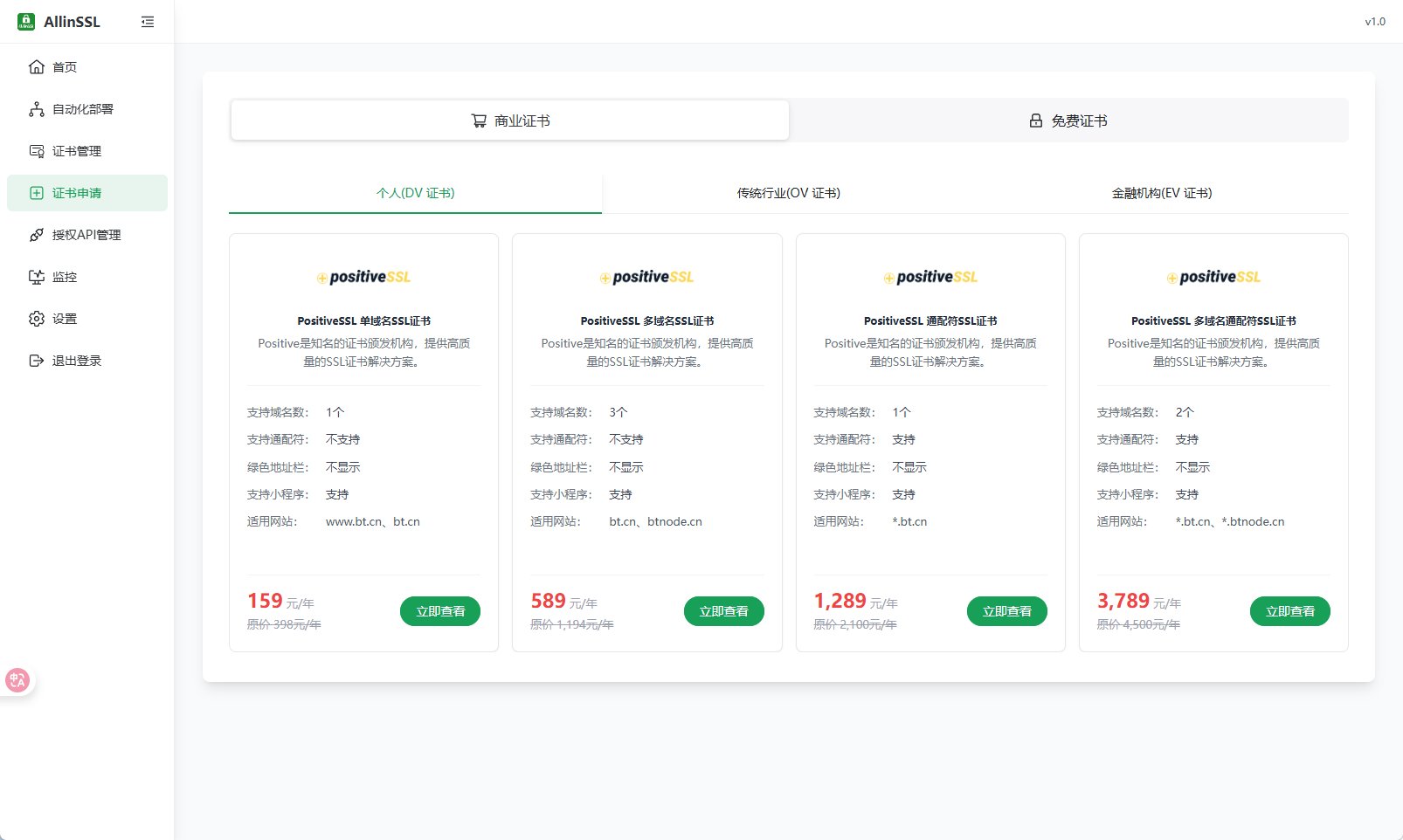Image resolution: width=1403 pixels, height=840 pixels.
Task: Click the PositiveSSL logo on 多域名通配符SSL证书 card
Action: coord(1213,277)
